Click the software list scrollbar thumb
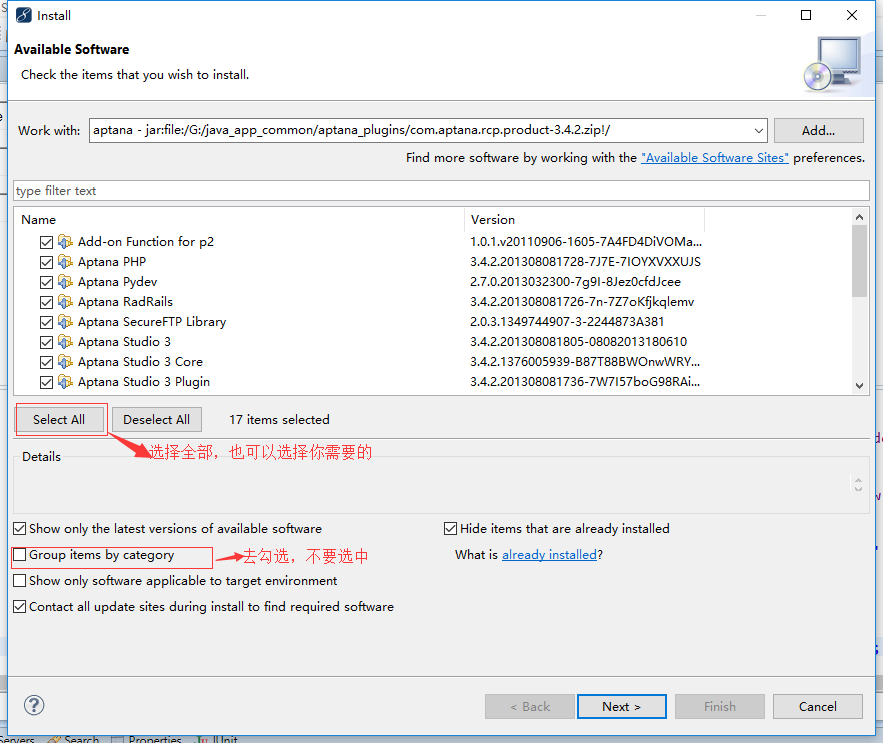 (x=859, y=261)
